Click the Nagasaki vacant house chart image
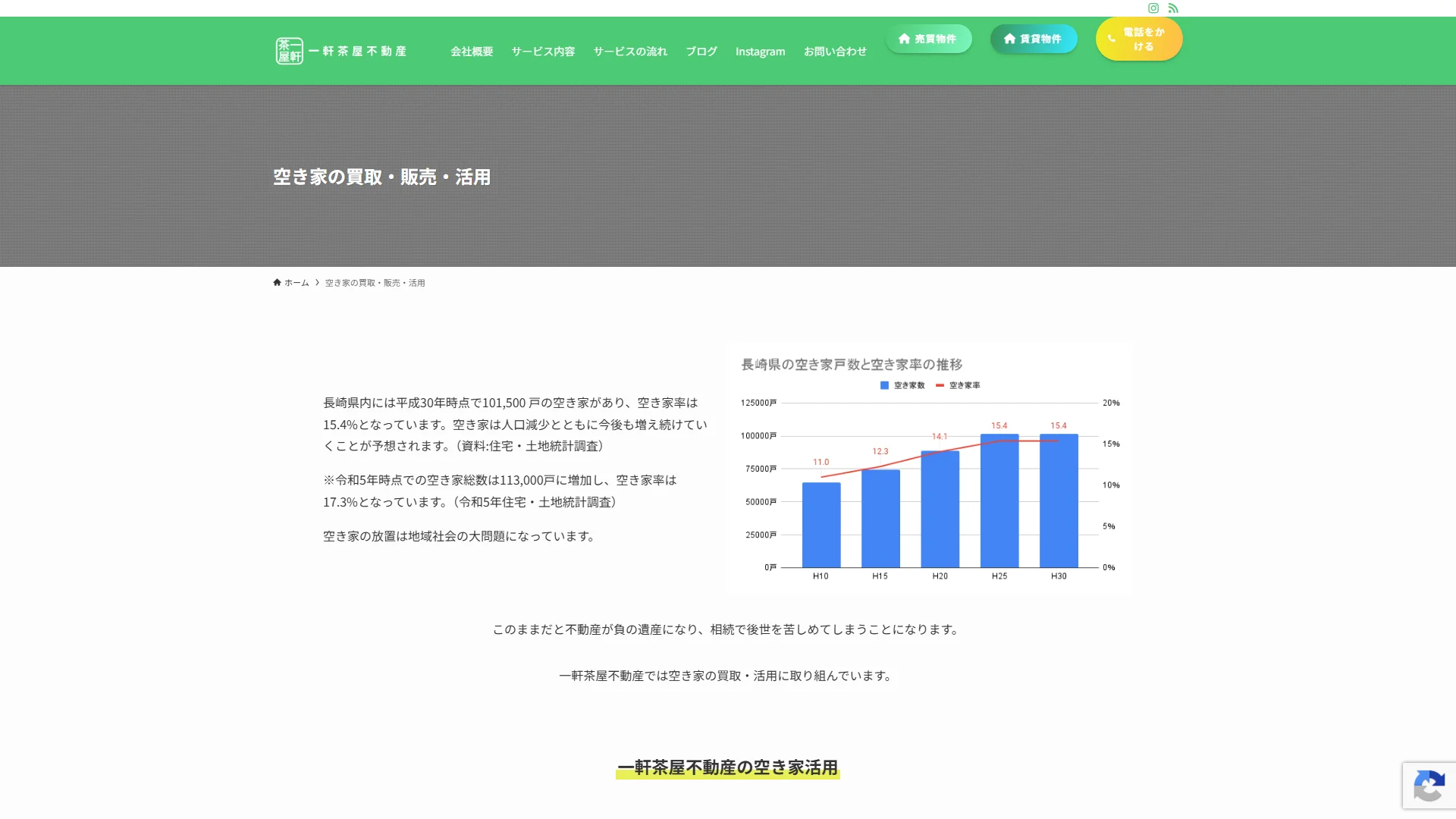Image resolution: width=1456 pixels, height=819 pixels. (930, 467)
